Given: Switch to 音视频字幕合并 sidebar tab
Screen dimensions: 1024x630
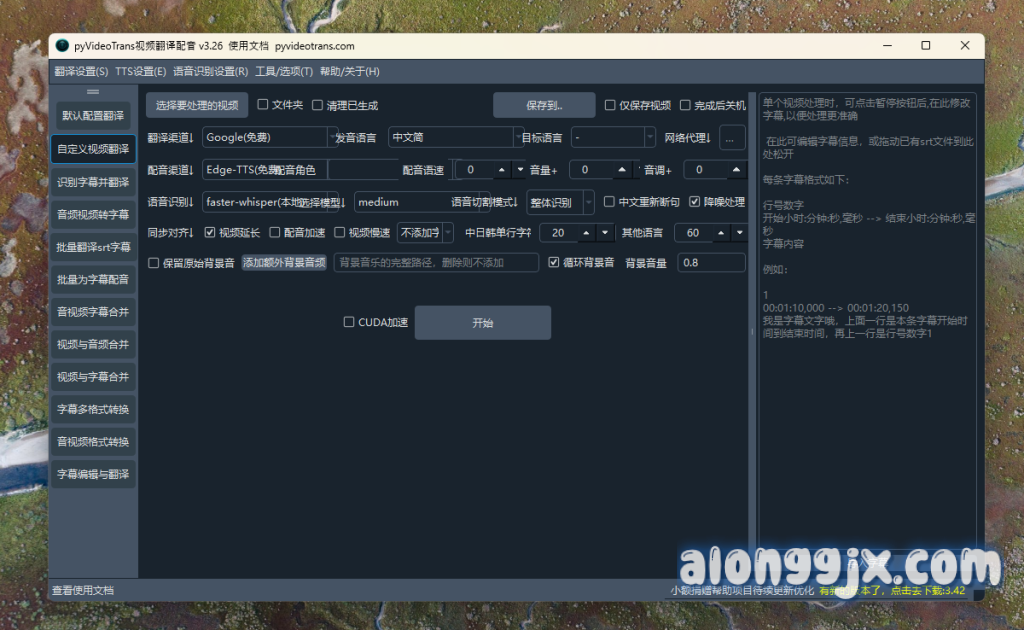Looking at the screenshot, I should 93,311.
